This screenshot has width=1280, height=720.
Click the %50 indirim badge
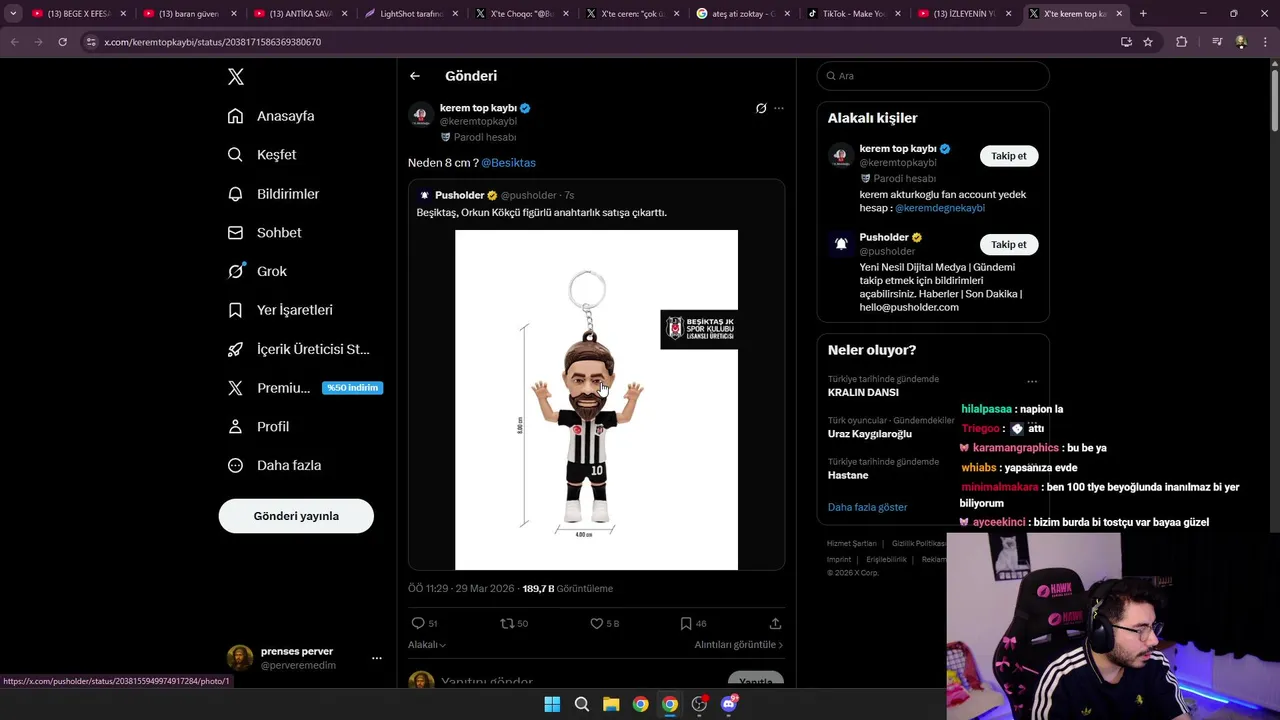(352, 388)
